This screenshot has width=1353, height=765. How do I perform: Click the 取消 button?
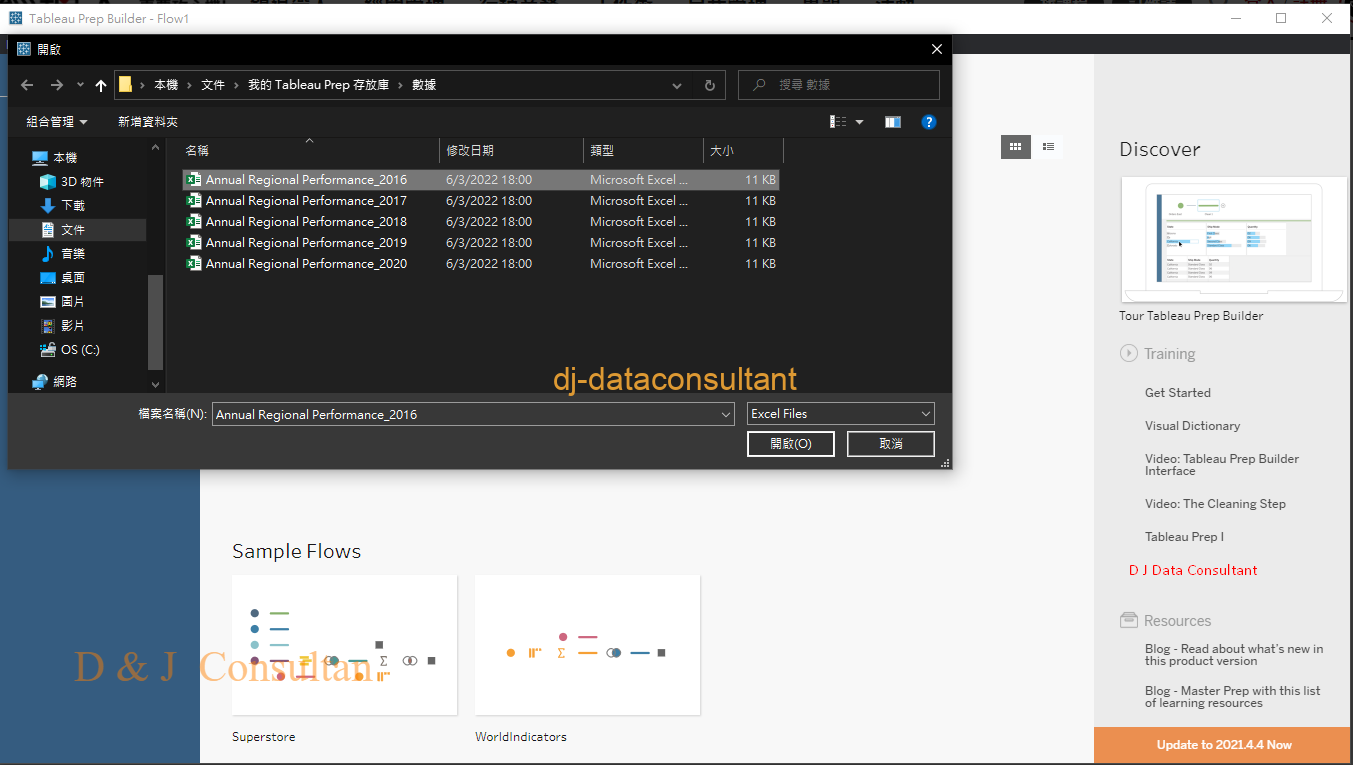click(890, 444)
